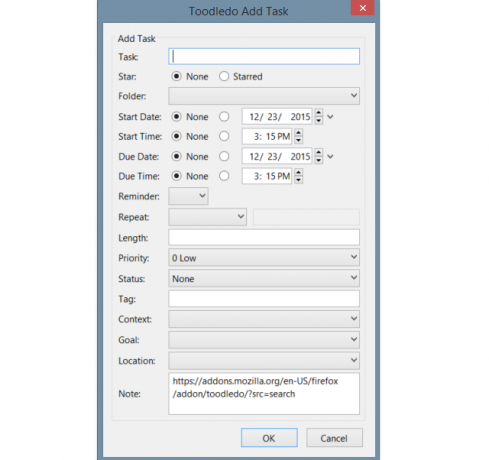Decrease Start Time with down spinner arrow
The height and width of the screenshot is (460, 489).
click(x=299, y=140)
